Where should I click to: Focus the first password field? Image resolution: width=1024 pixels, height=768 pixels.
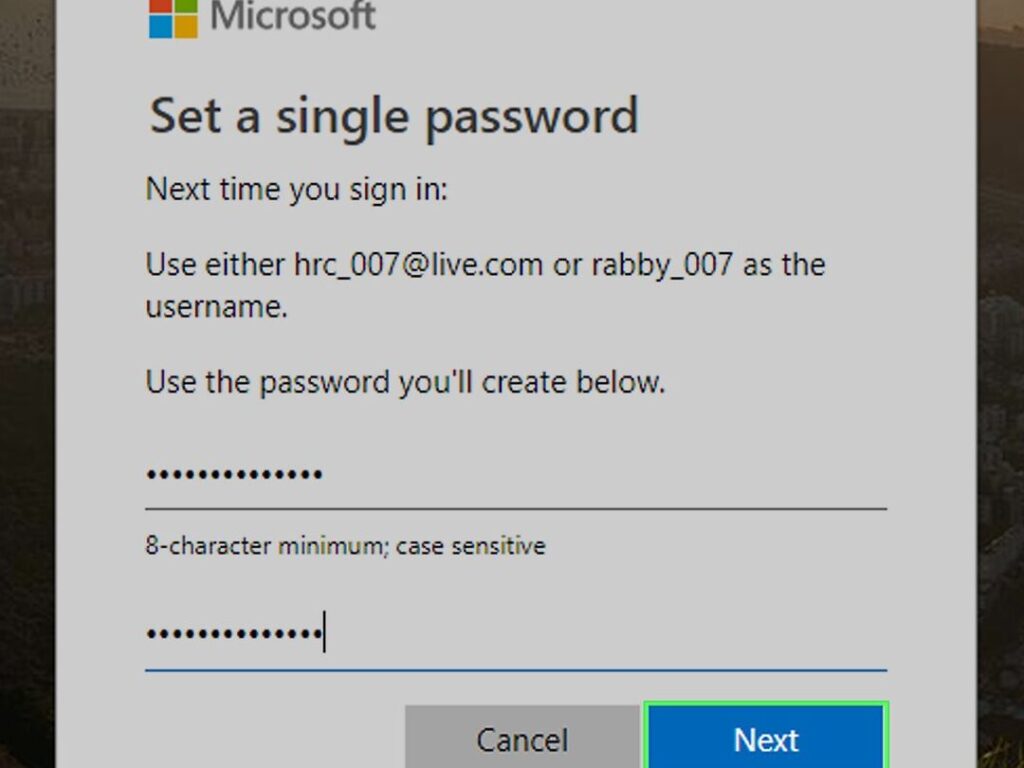[515, 474]
